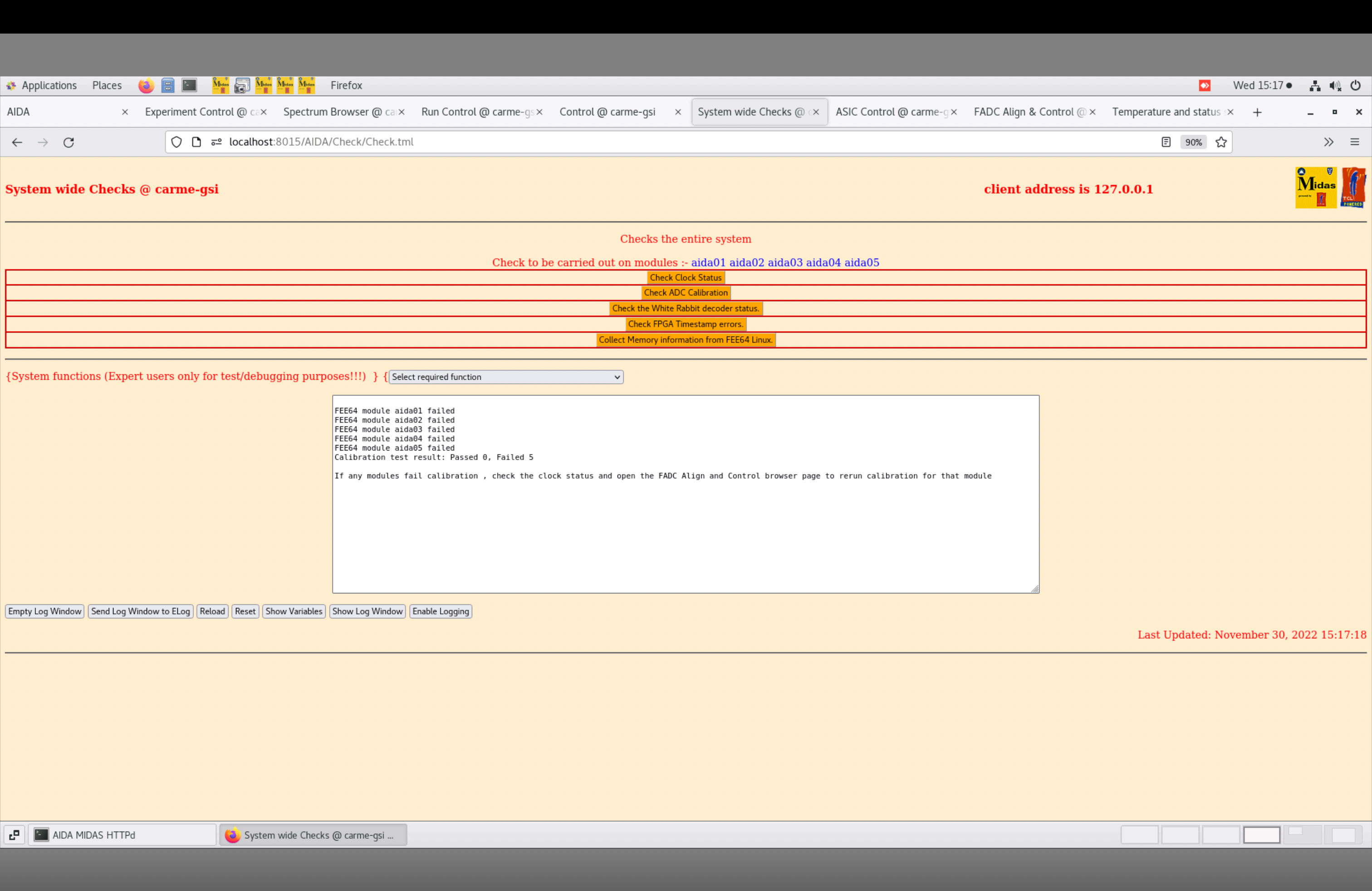Bookmark this page with the star icon
Viewport: 1372px width, 891px height.
pos(1221,142)
